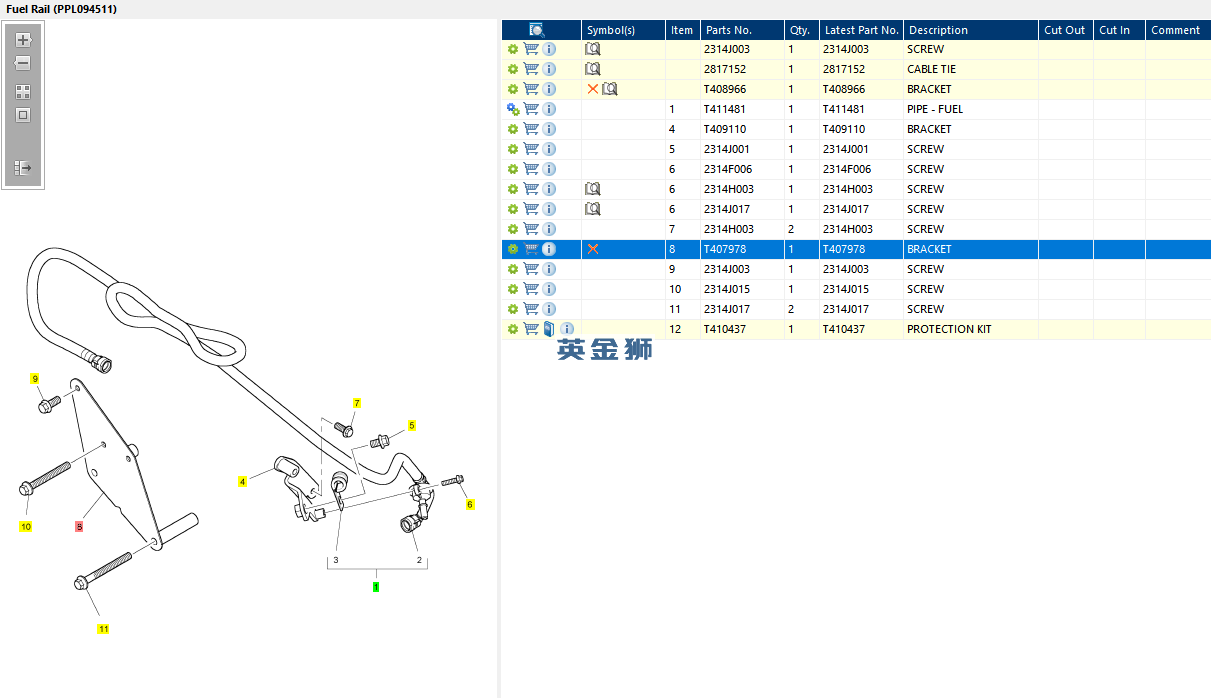The height and width of the screenshot is (698, 1211).
Task: Add PROTECTION KIT T410437 to cart
Action: tap(531, 329)
